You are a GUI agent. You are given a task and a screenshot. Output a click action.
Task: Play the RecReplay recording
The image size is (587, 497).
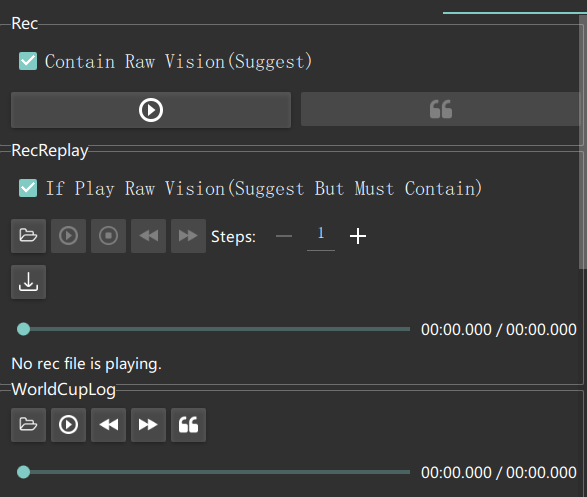[x=69, y=236]
